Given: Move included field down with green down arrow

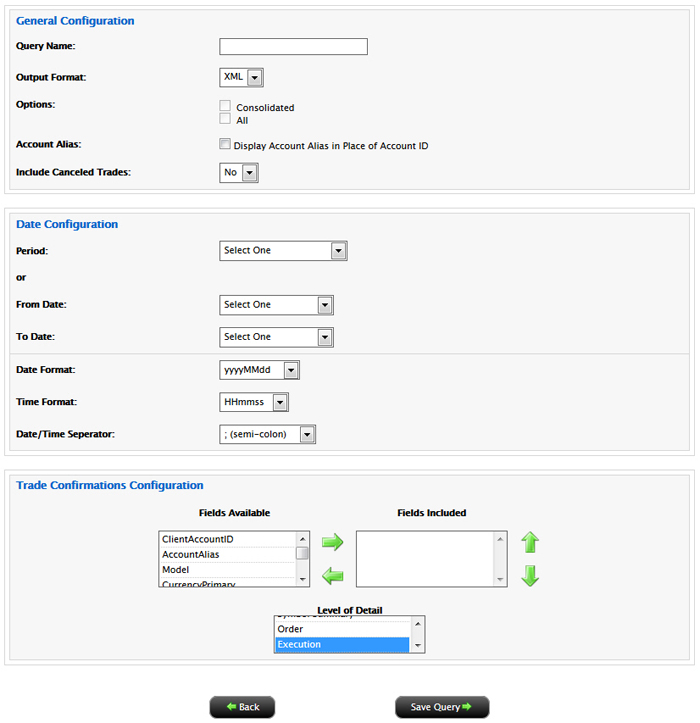Looking at the screenshot, I should point(530,576).
